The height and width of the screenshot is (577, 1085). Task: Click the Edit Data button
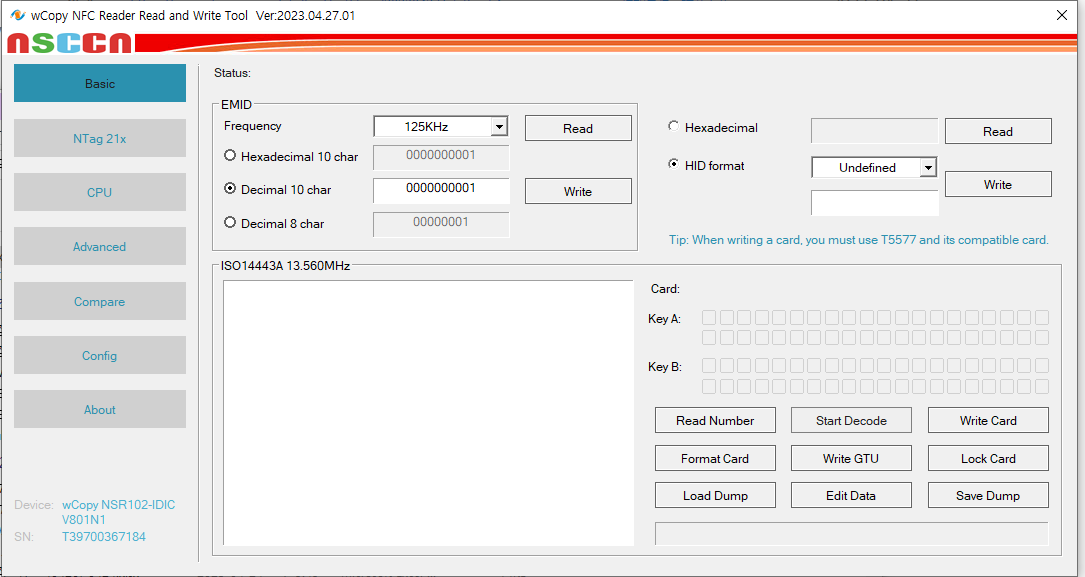coord(851,495)
